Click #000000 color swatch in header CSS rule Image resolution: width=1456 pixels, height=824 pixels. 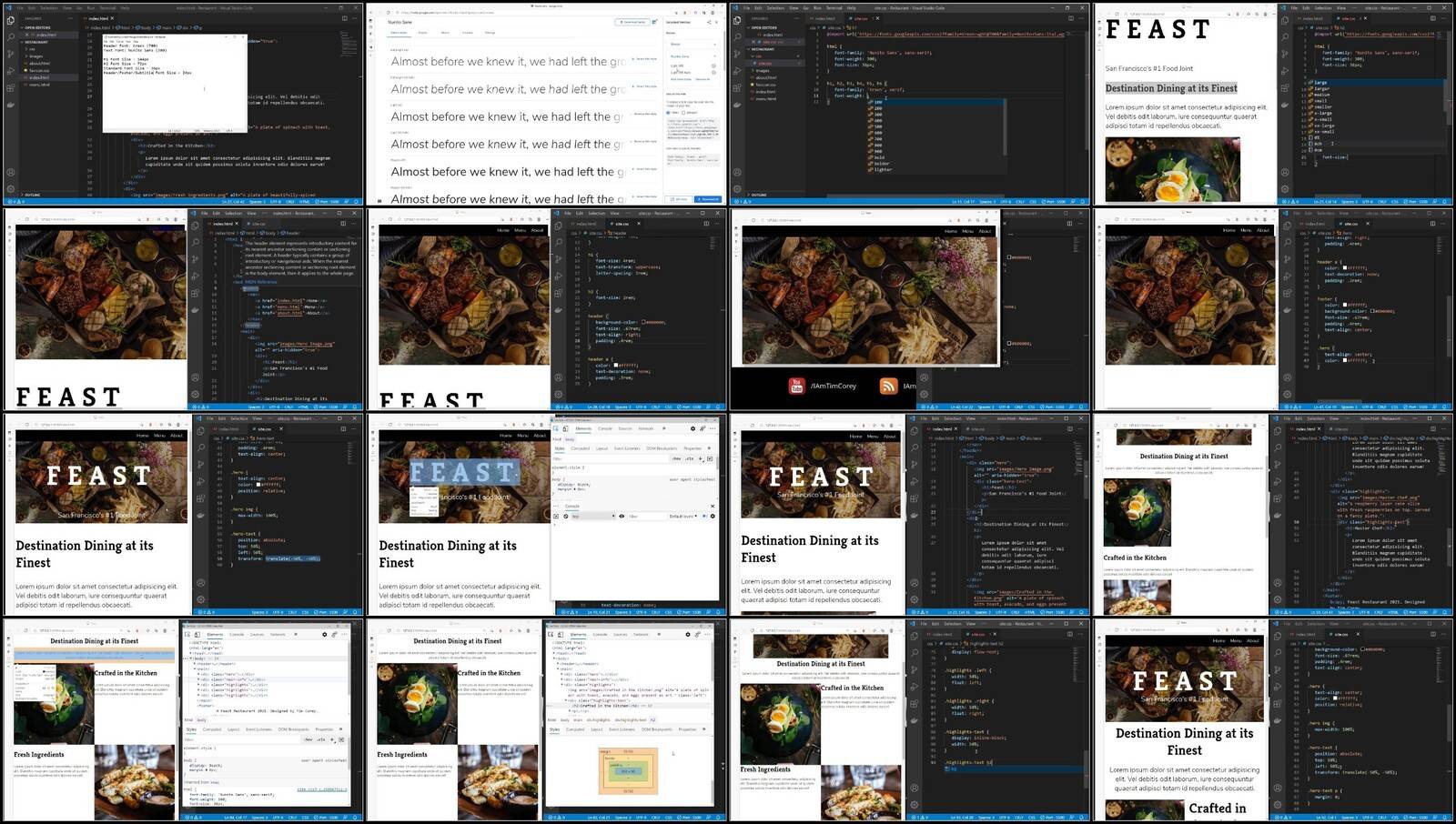coord(642,322)
